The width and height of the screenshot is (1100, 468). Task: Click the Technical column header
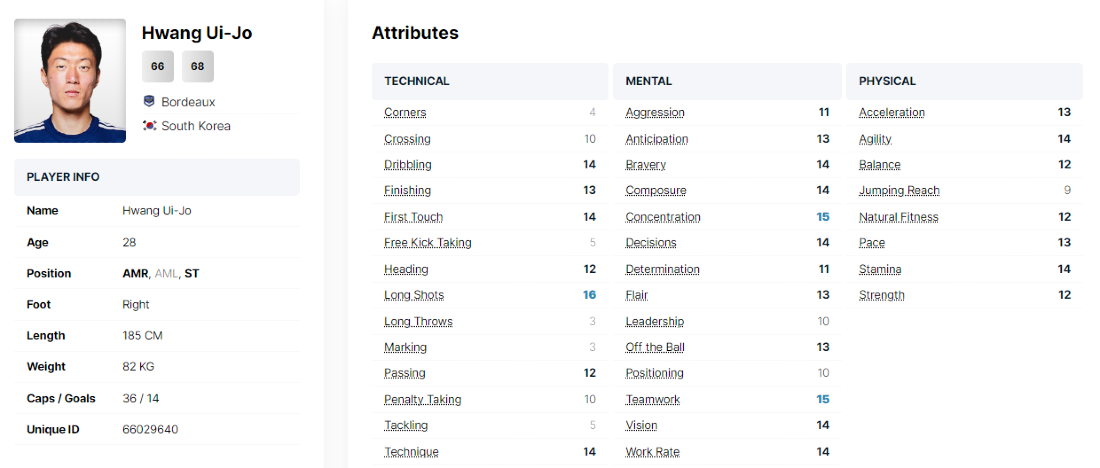pos(417,81)
